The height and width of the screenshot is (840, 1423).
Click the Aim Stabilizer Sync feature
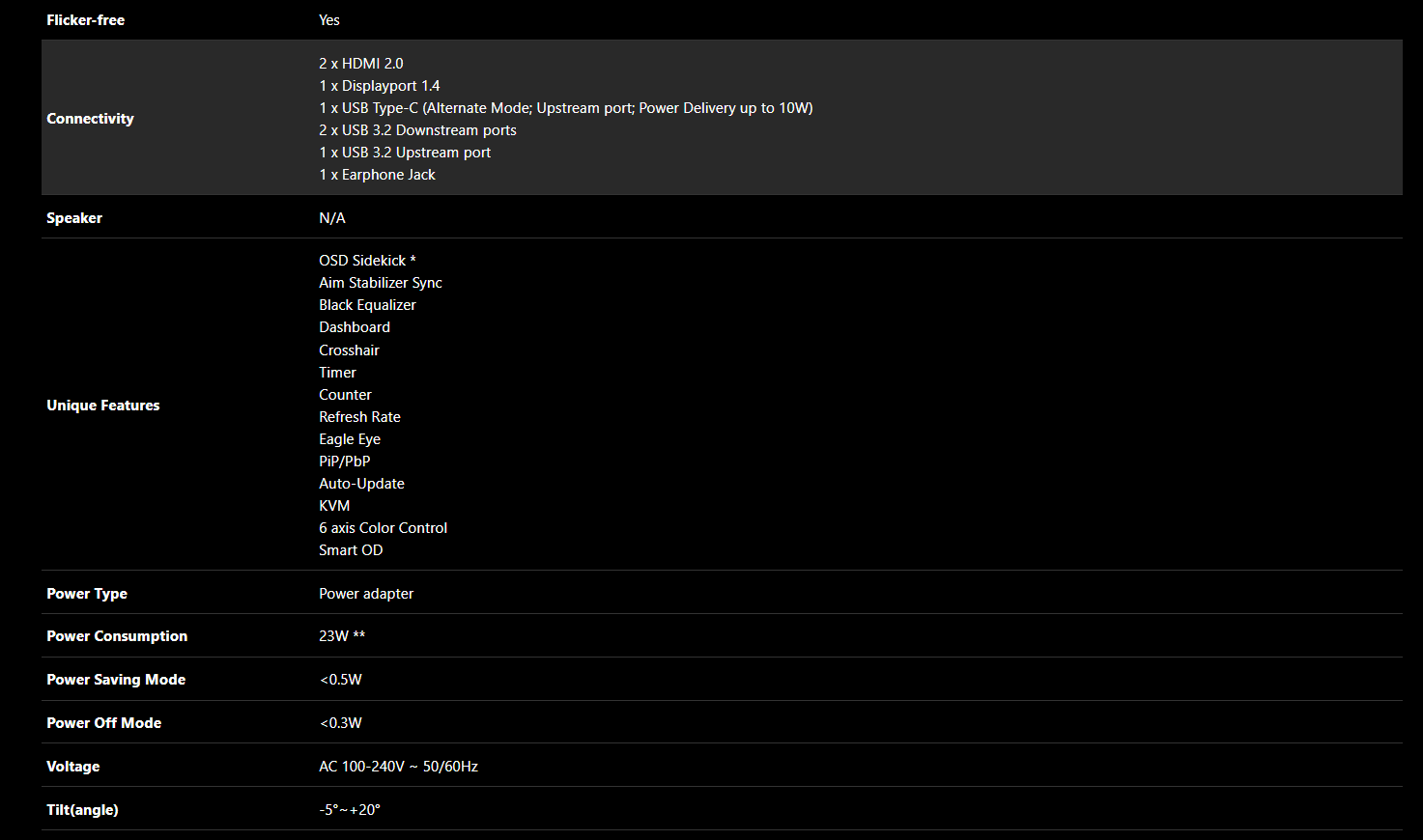pos(381,283)
